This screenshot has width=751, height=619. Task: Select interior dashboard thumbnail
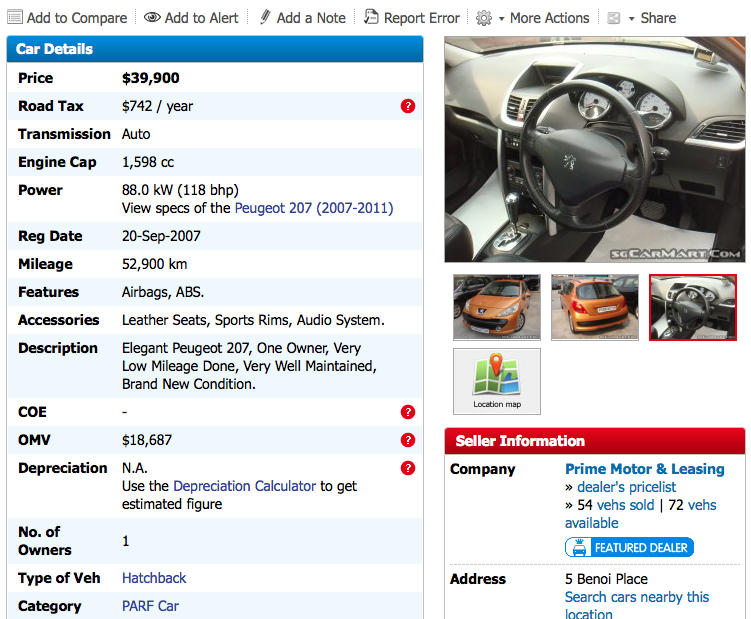(x=693, y=307)
